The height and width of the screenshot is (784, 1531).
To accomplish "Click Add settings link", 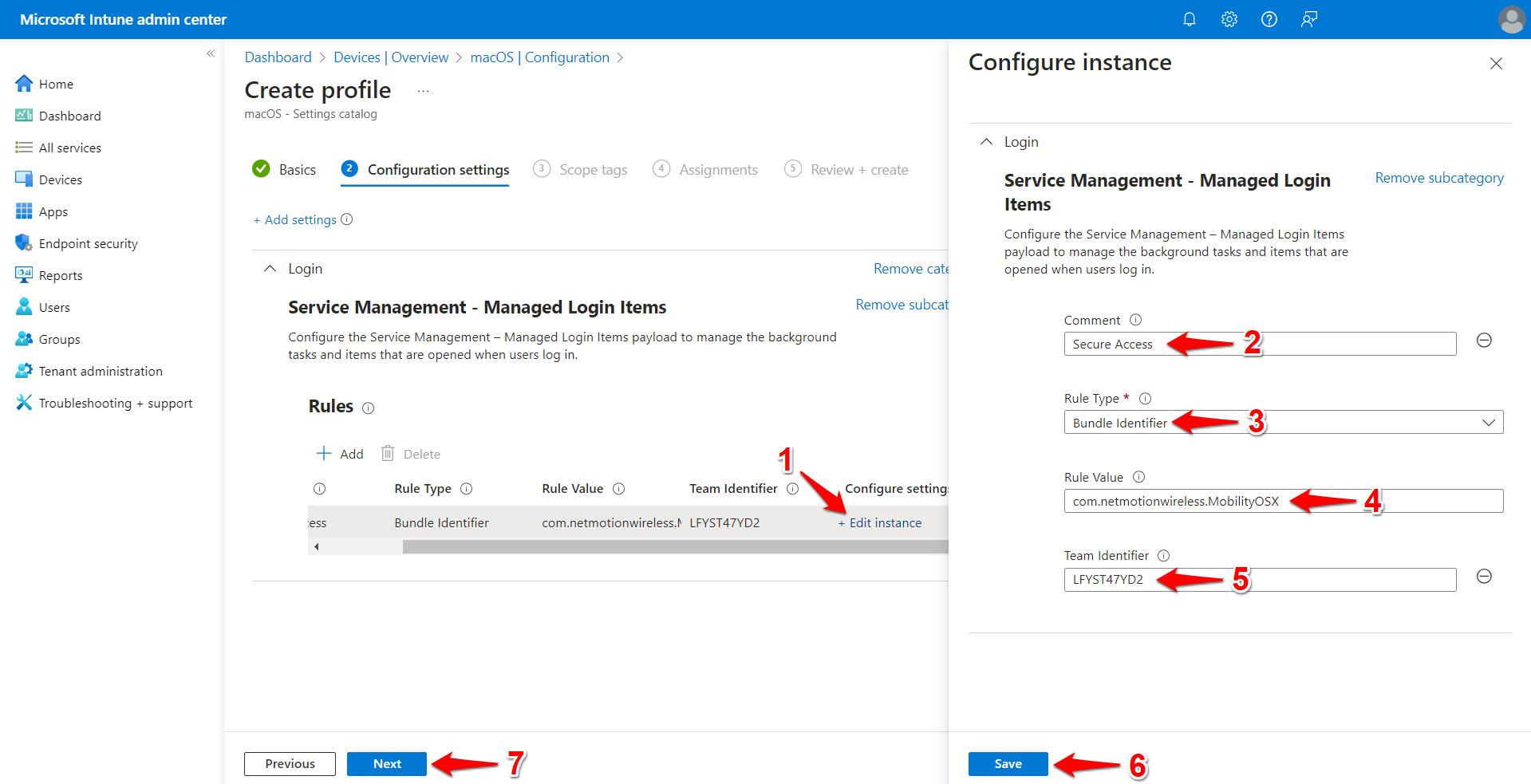I will point(294,219).
